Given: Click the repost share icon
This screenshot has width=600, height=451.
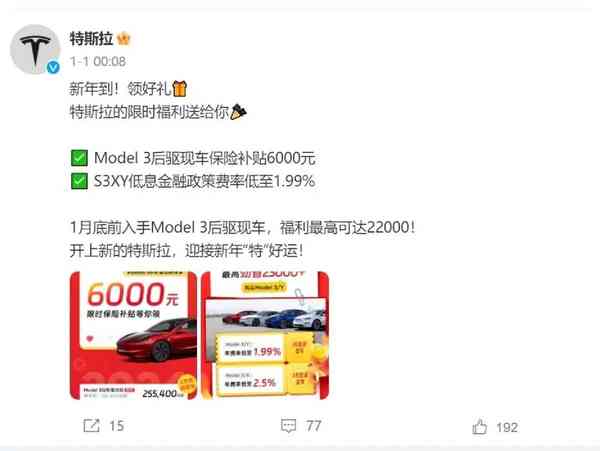Looking at the screenshot, I should [x=91, y=425].
